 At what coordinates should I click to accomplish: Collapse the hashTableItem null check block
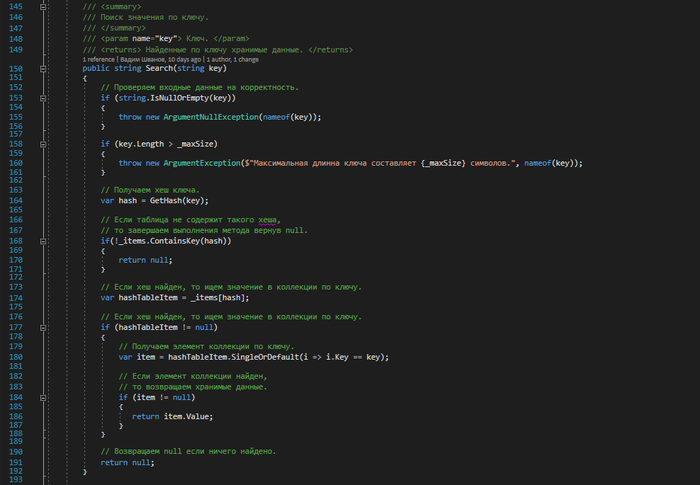point(43,327)
